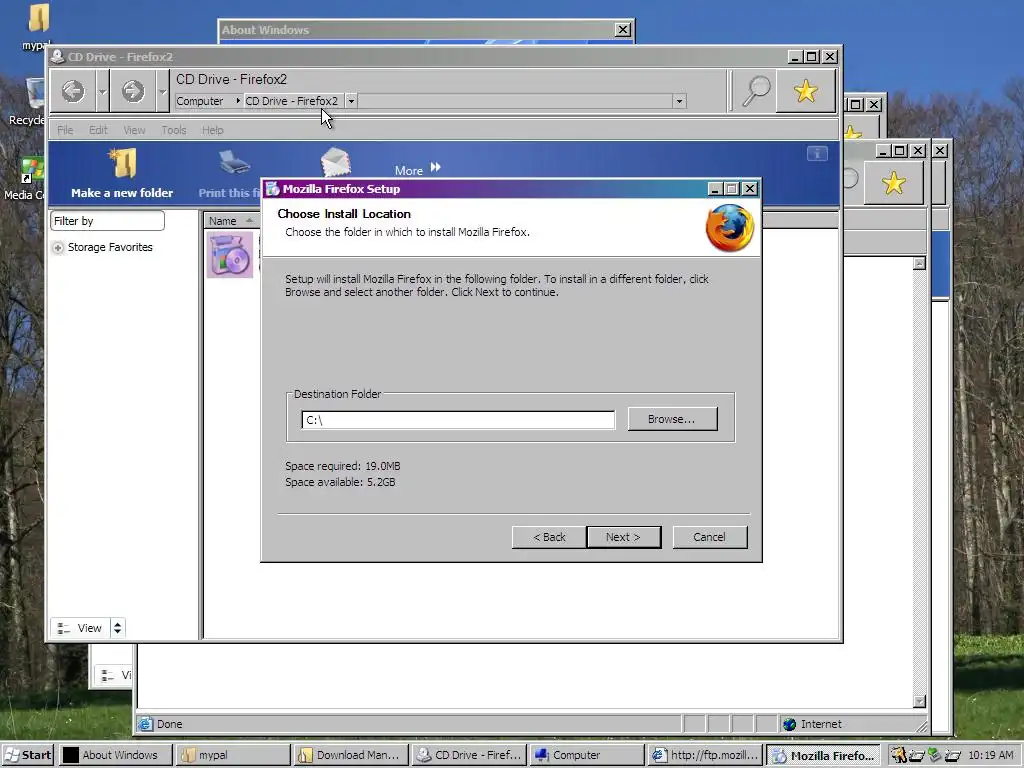The image size is (1024, 768).
Task: Click favorites star in rear explorer window
Action: (x=893, y=183)
